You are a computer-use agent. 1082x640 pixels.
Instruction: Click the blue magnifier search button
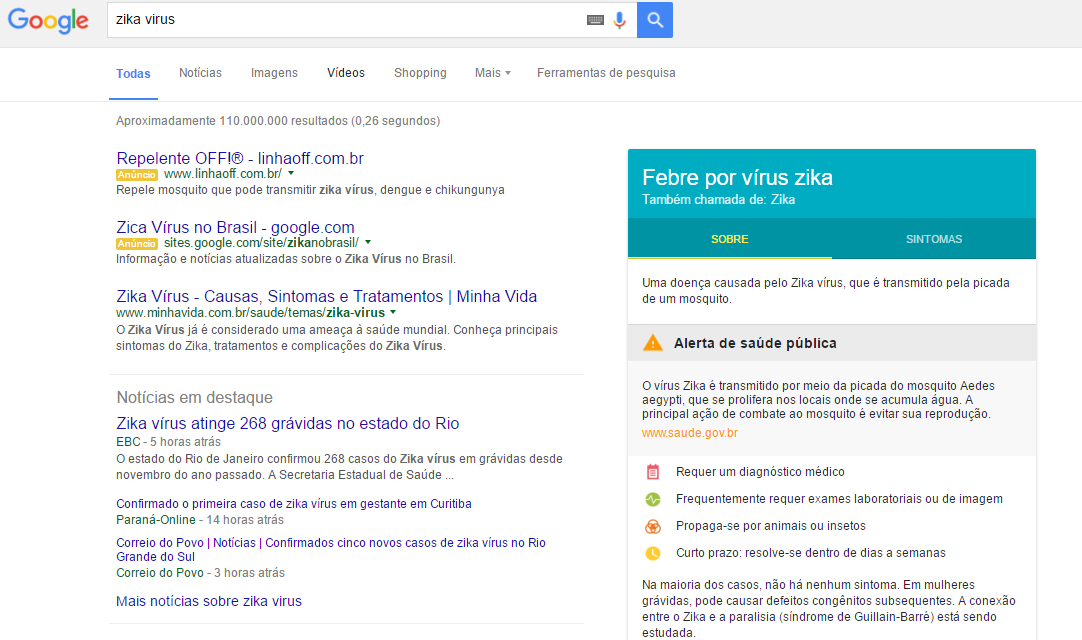pyautogui.click(x=655, y=20)
